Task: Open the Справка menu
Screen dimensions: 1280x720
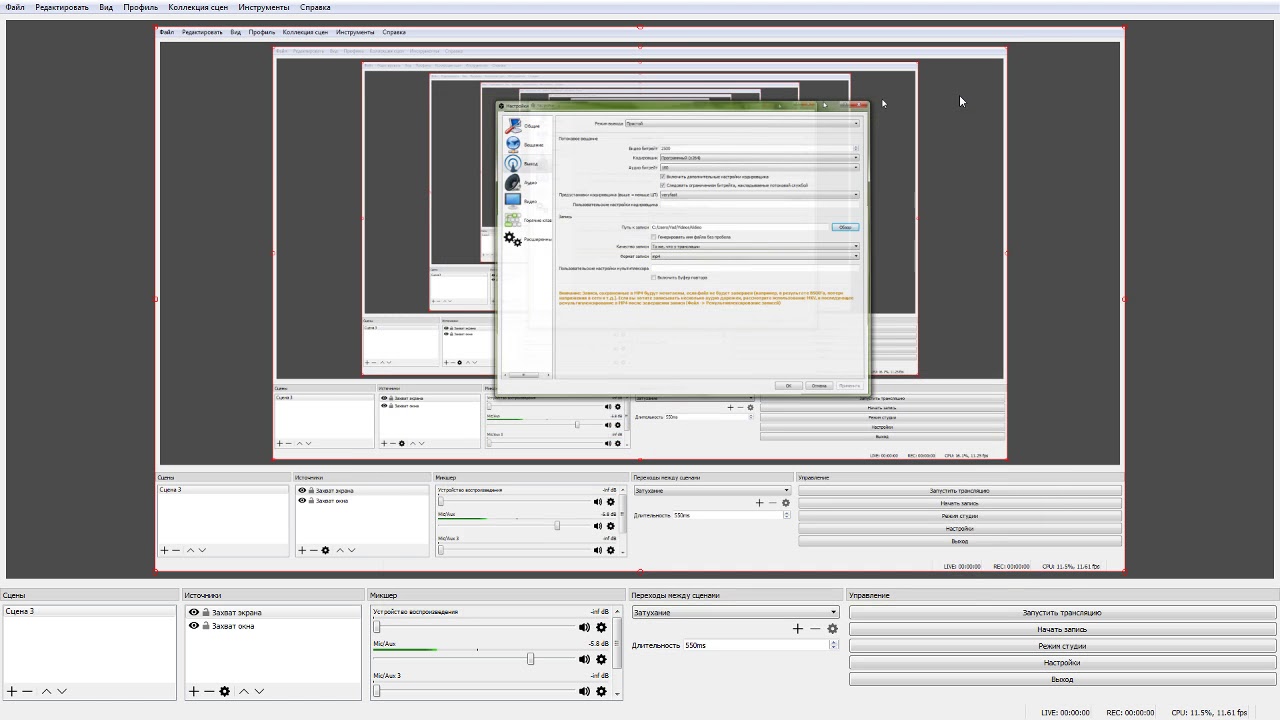Action: click(x=315, y=7)
